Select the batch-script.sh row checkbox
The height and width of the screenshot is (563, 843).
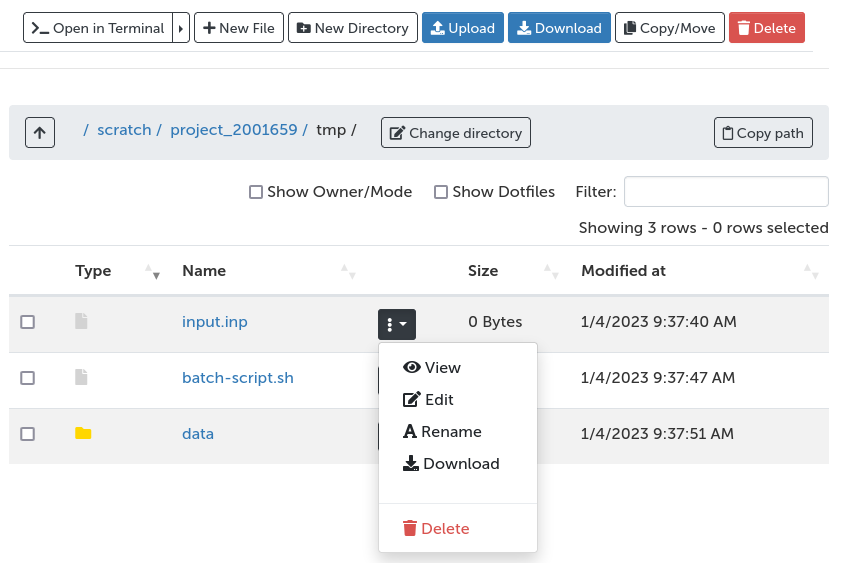point(27,378)
